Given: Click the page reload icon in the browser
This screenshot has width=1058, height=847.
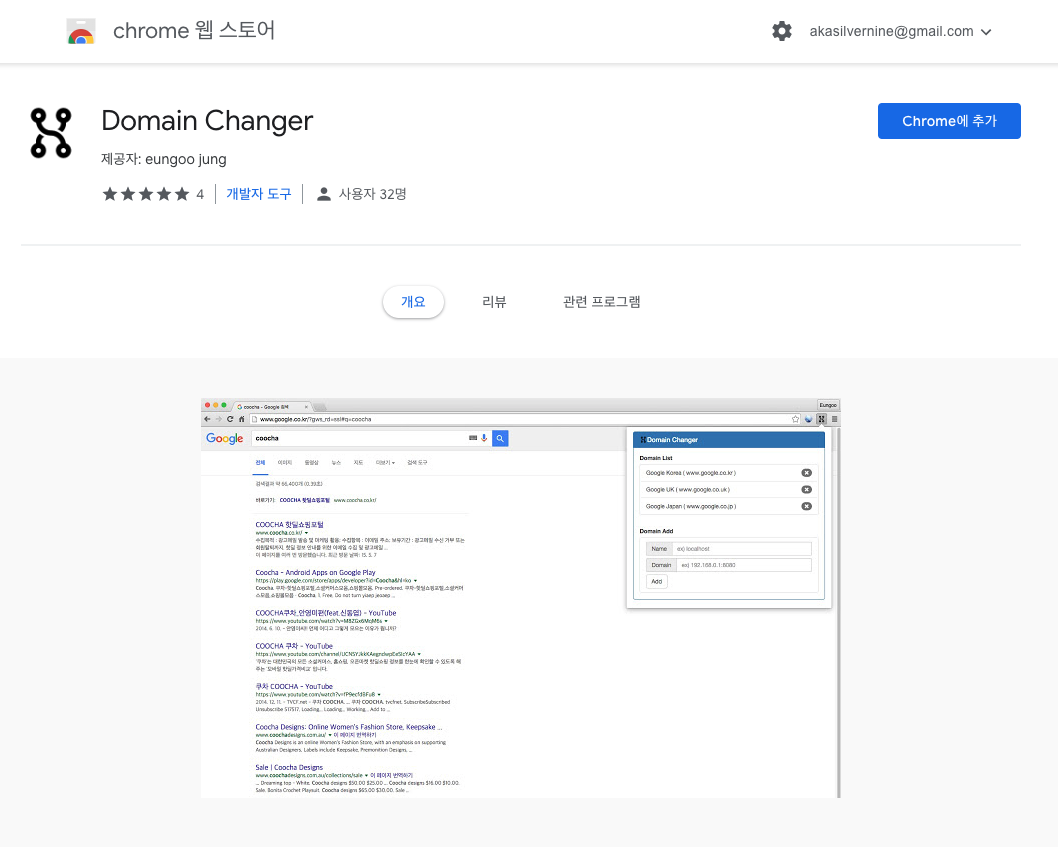Looking at the screenshot, I should (230, 419).
